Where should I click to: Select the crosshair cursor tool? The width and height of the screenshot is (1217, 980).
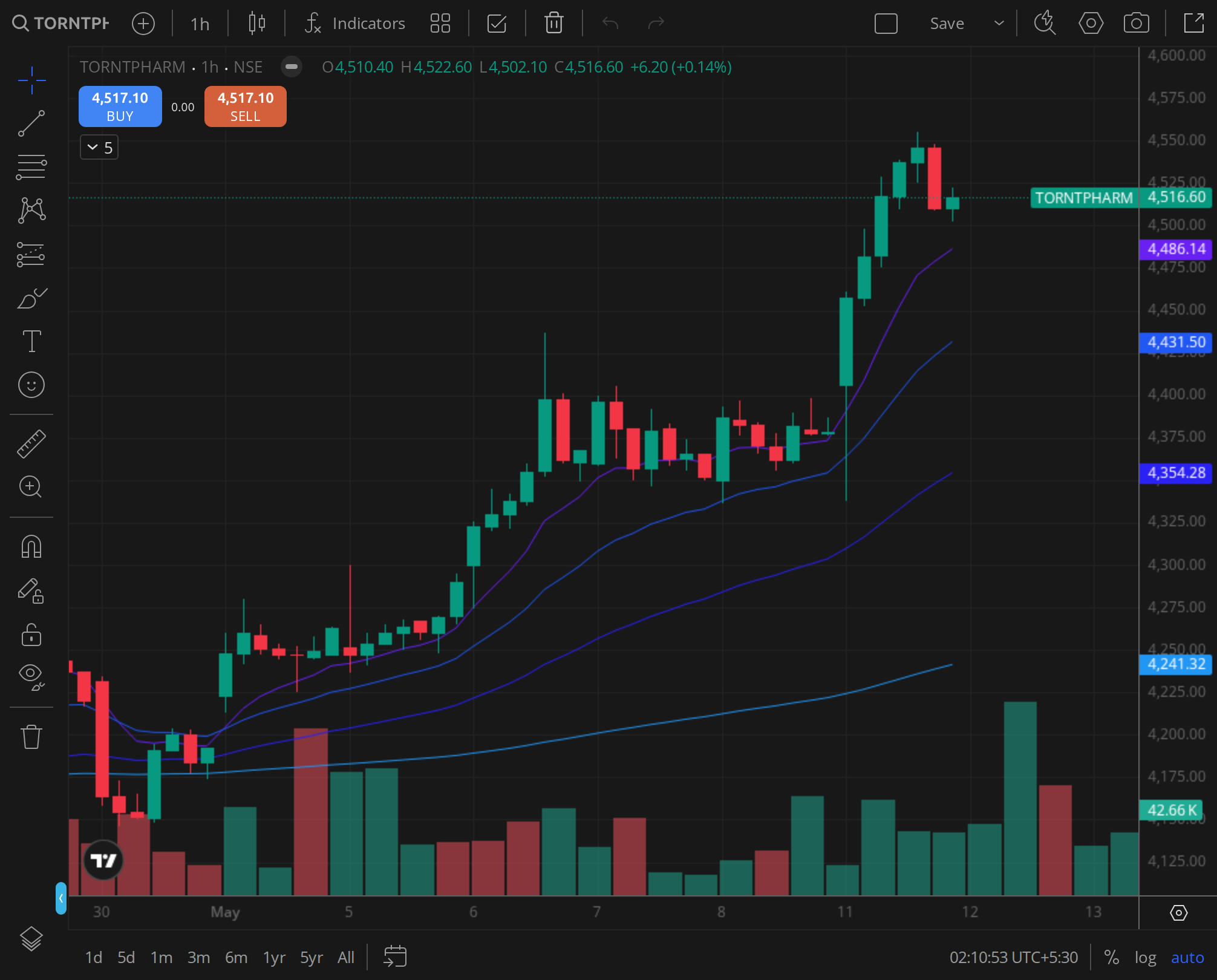pos(31,80)
